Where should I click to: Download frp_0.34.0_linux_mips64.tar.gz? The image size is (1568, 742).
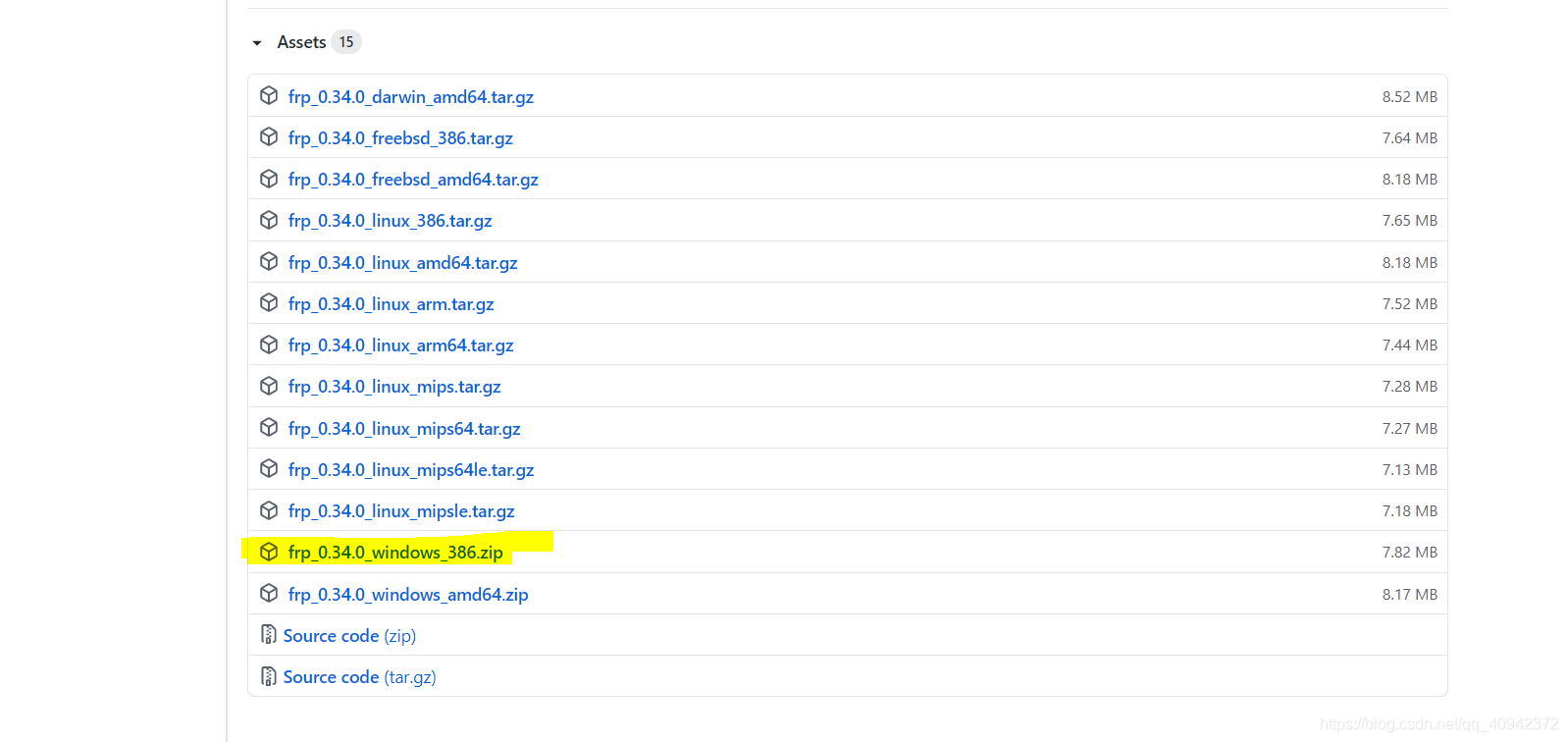tap(404, 429)
